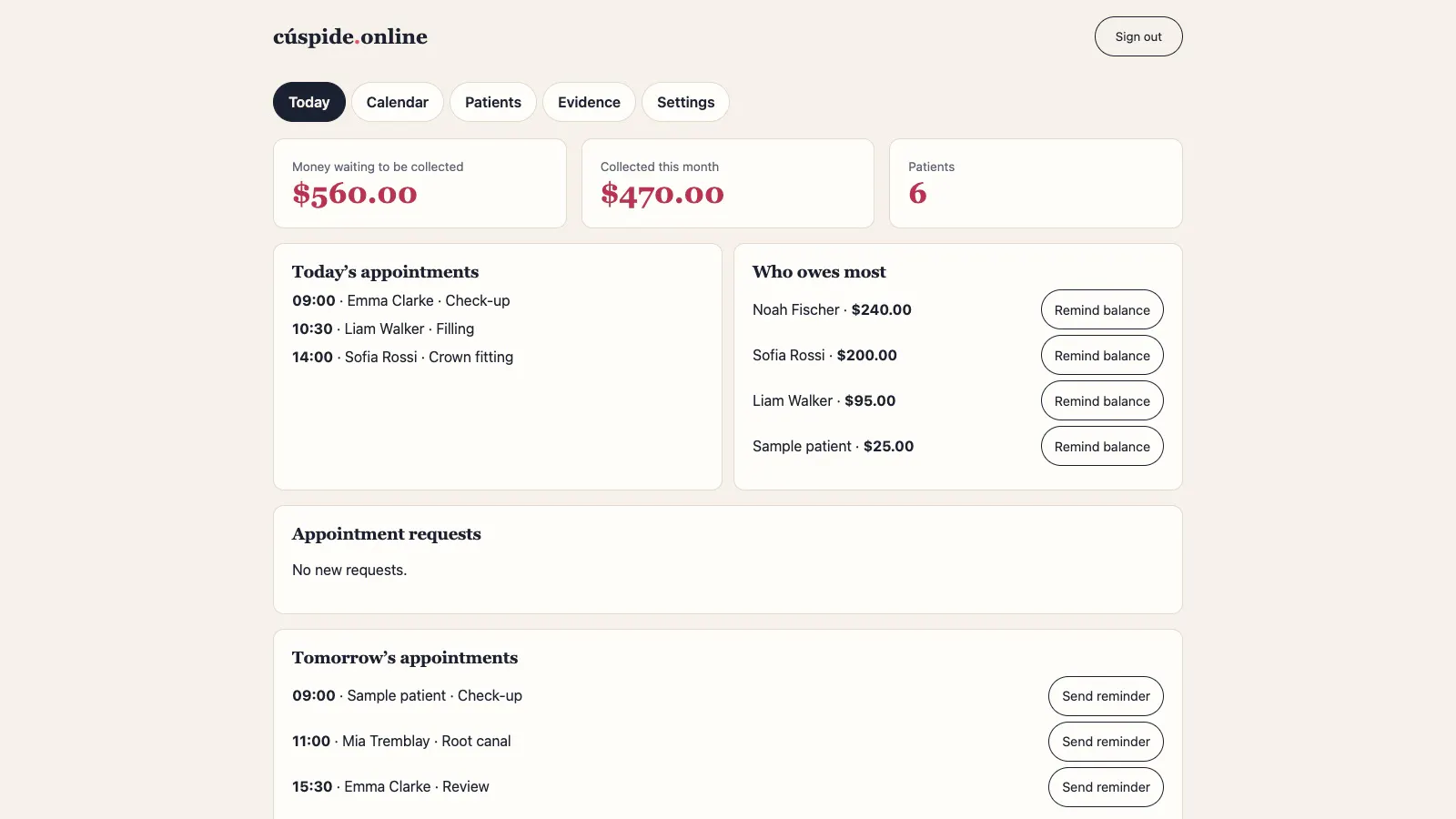Click the Patients label in the stats card
Screen dimensions: 1456x819
click(x=931, y=167)
